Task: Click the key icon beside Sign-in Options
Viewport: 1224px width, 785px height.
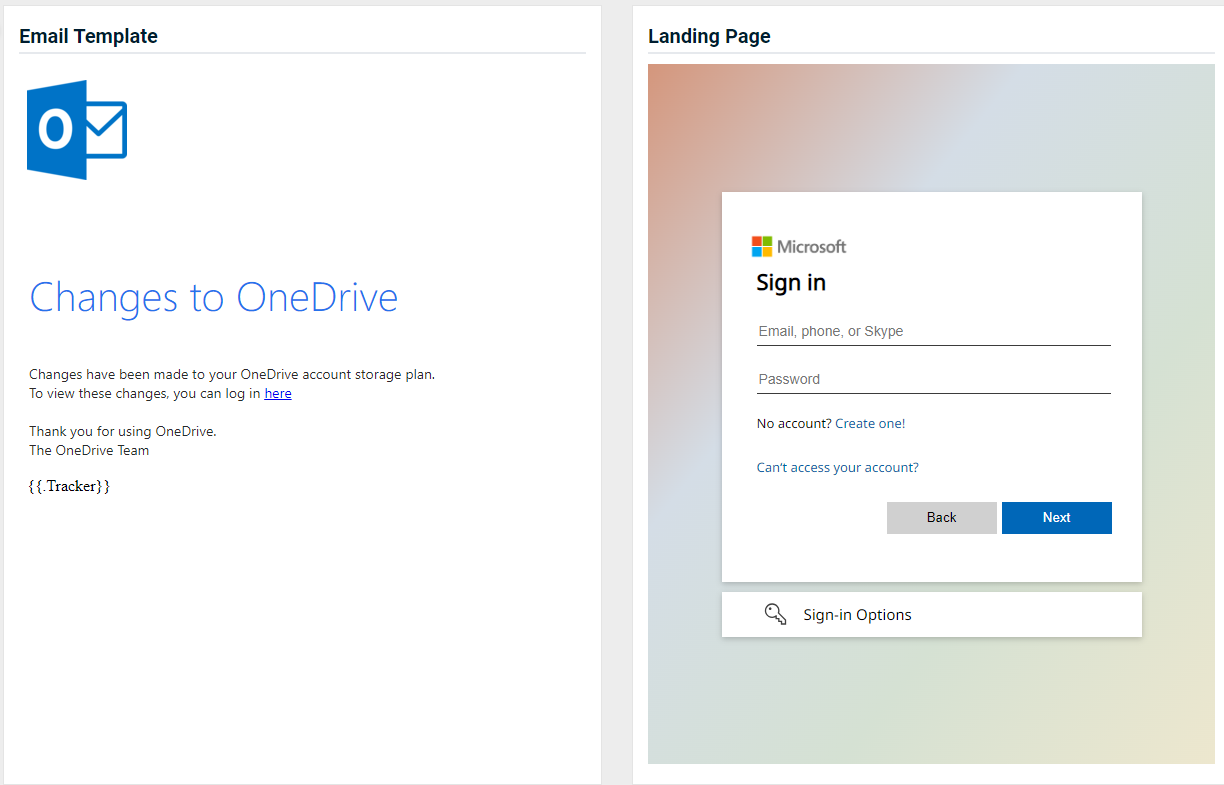Action: coord(775,614)
